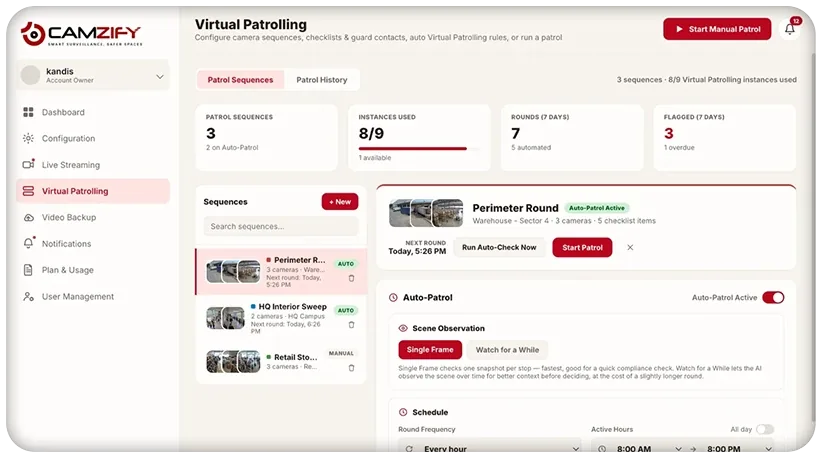Click the Video Backup cloud icon
The image size is (821, 462).
pyautogui.click(x=28, y=217)
